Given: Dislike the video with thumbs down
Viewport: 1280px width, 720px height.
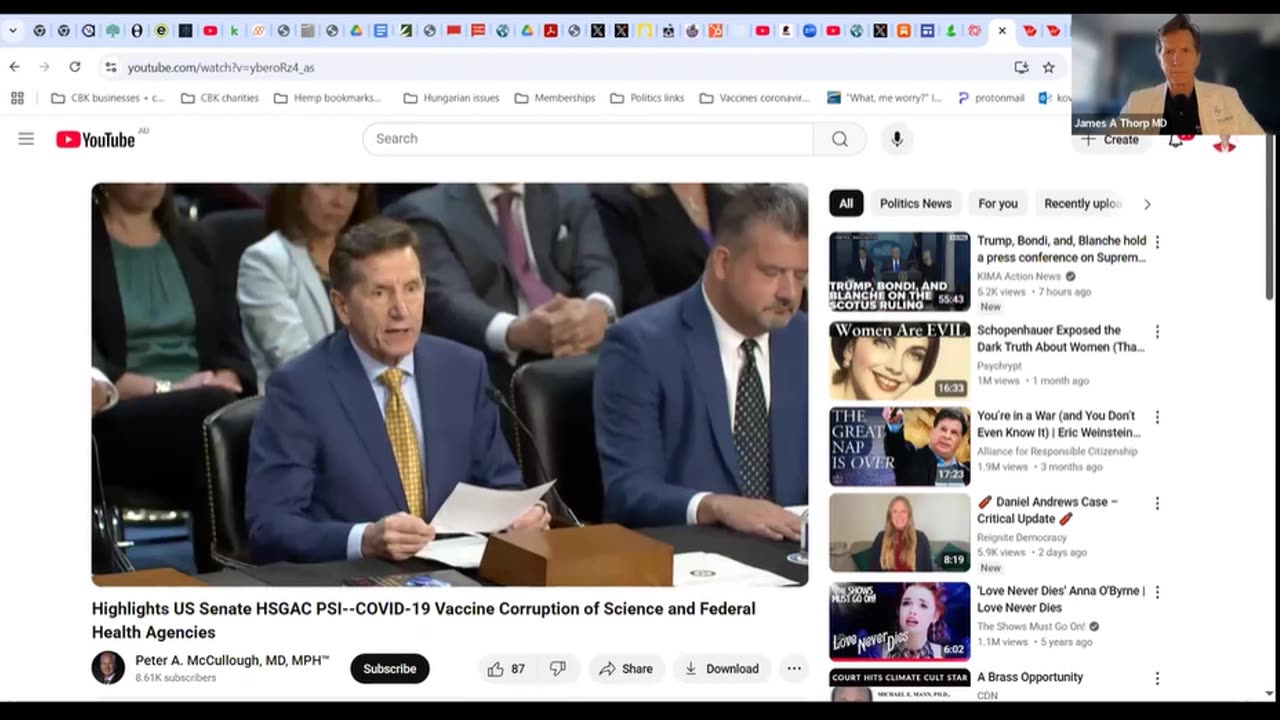Looking at the screenshot, I should [x=558, y=669].
